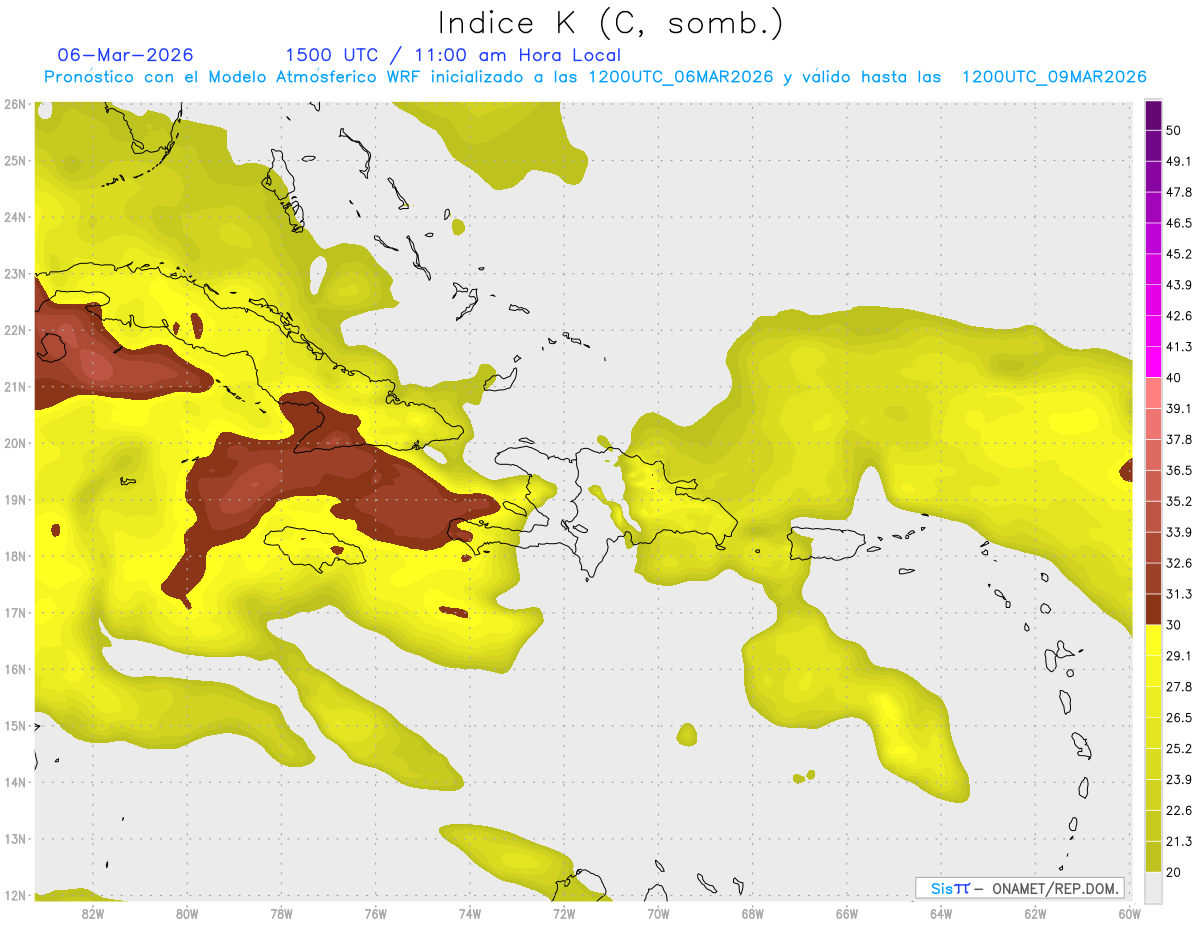Select the colorbar label '25.2'
Screen dimensions: 1200x927
(x=1179, y=749)
